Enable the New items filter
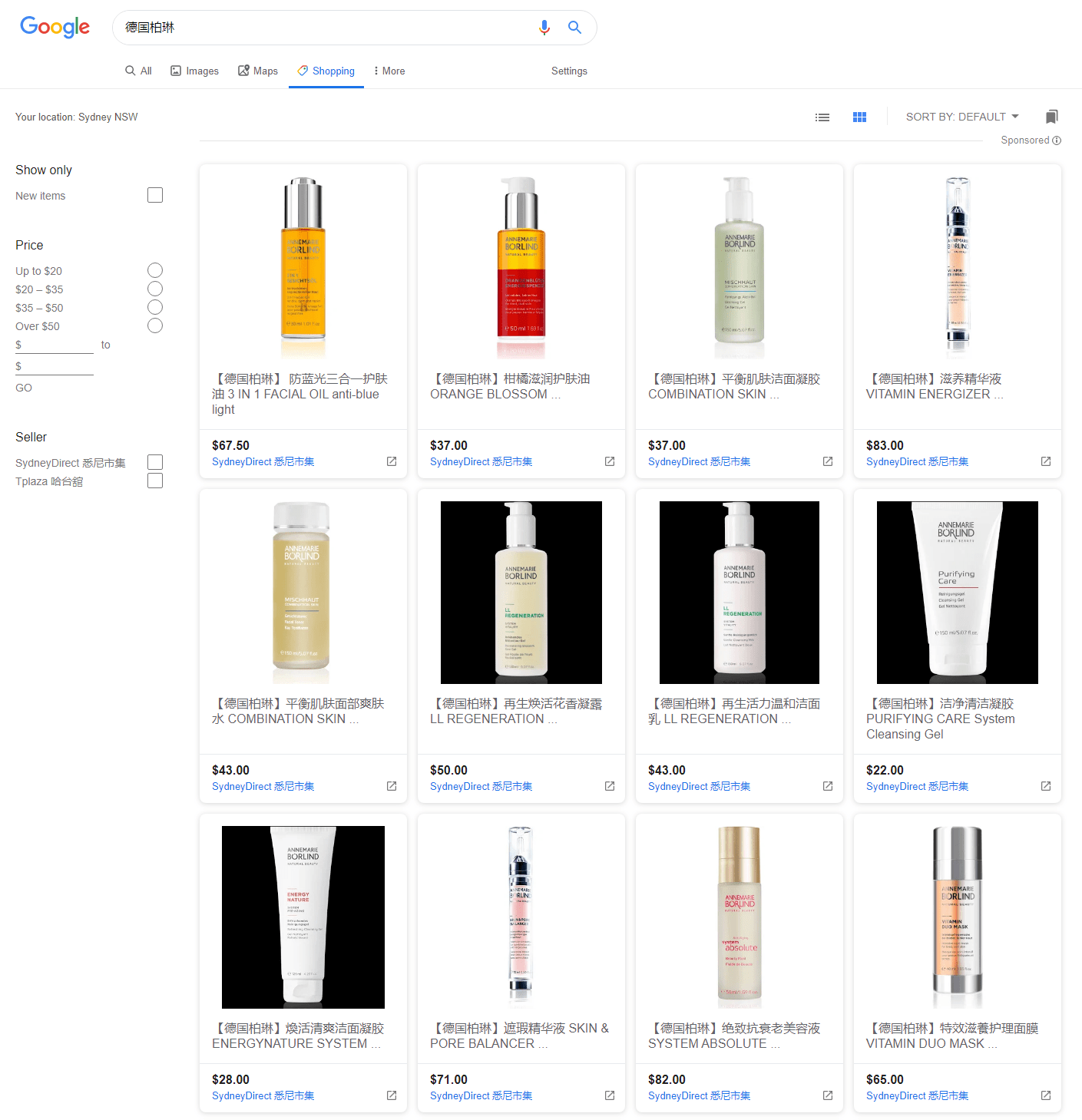Screen dimensions: 1082x1120 point(154,195)
